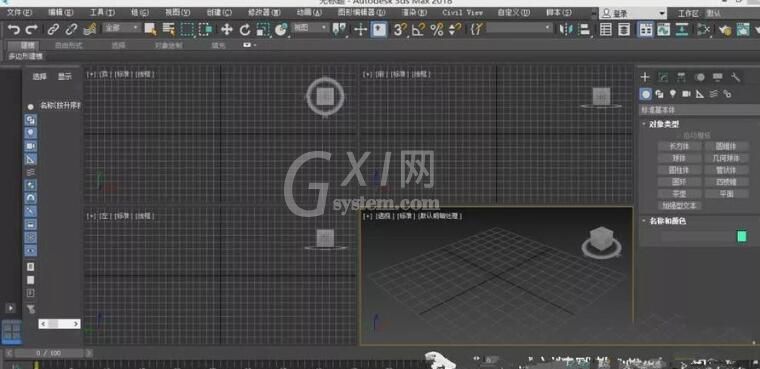Create a 长方体 box primitive
Image resolution: width=760 pixels, height=369 pixels.
[680, 146]
